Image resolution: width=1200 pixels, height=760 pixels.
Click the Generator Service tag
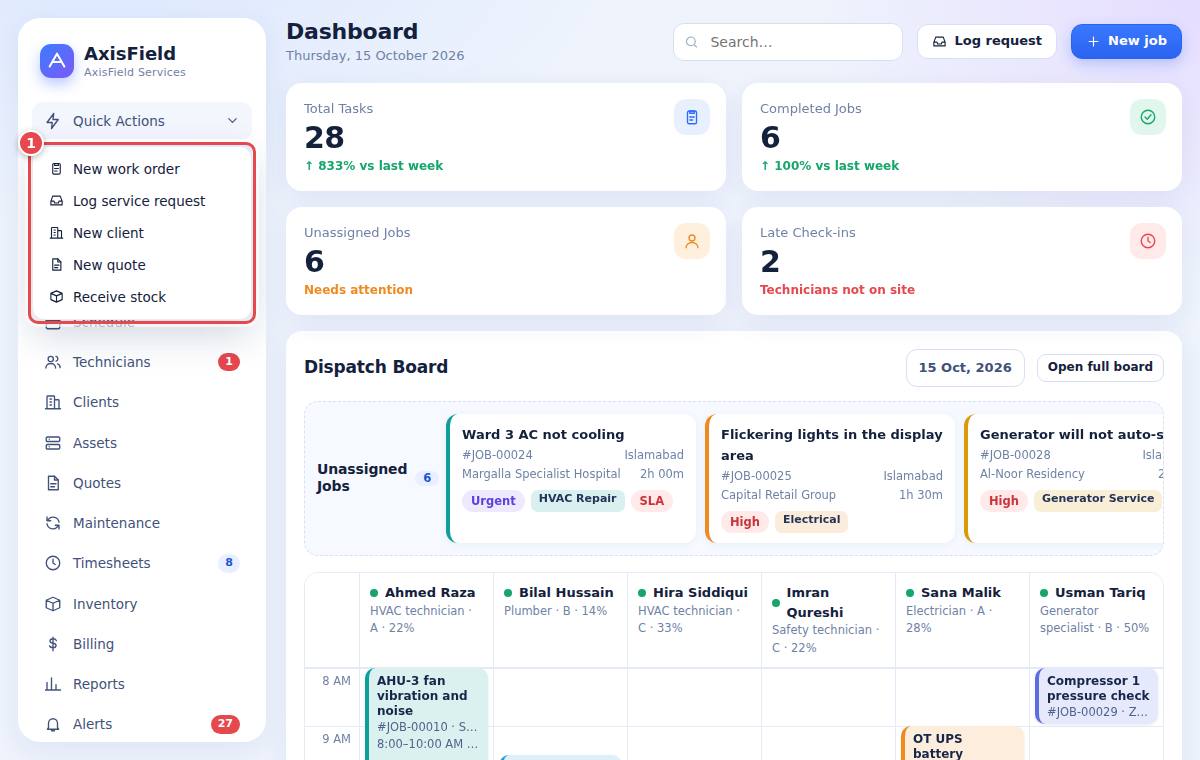[1098, 499]
